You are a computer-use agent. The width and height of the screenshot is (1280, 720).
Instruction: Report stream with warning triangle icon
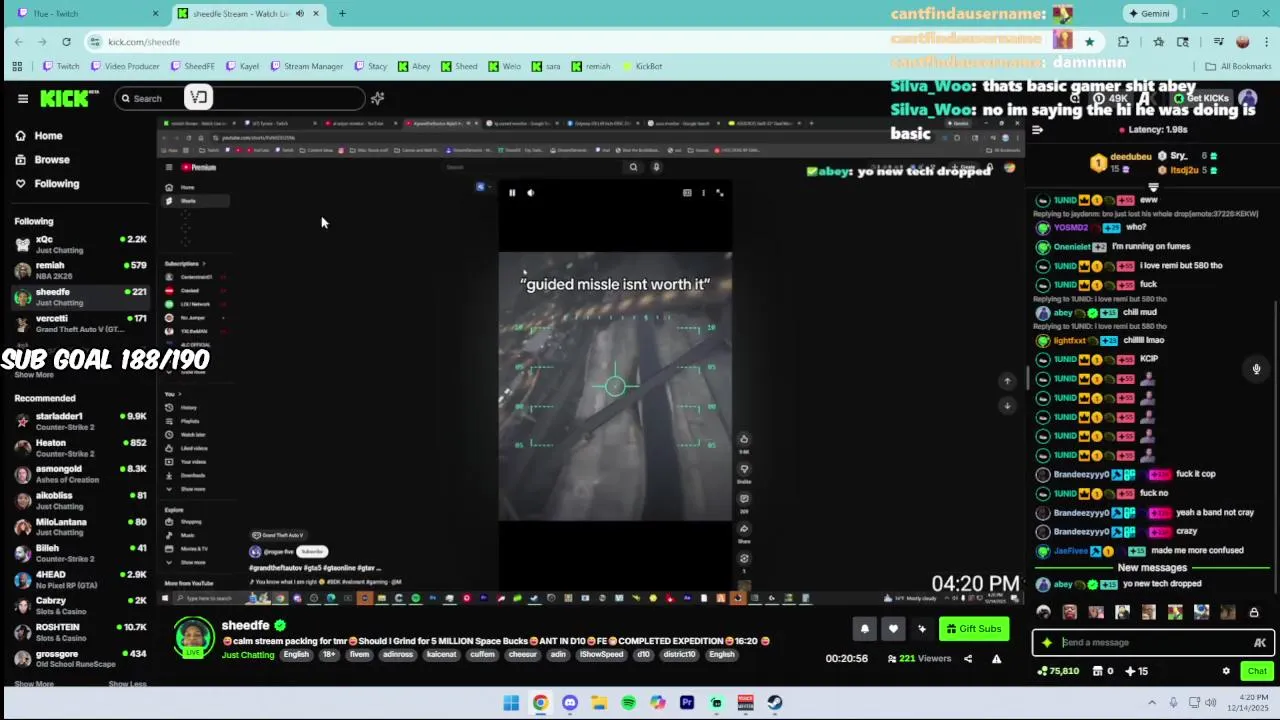point(996,659)
